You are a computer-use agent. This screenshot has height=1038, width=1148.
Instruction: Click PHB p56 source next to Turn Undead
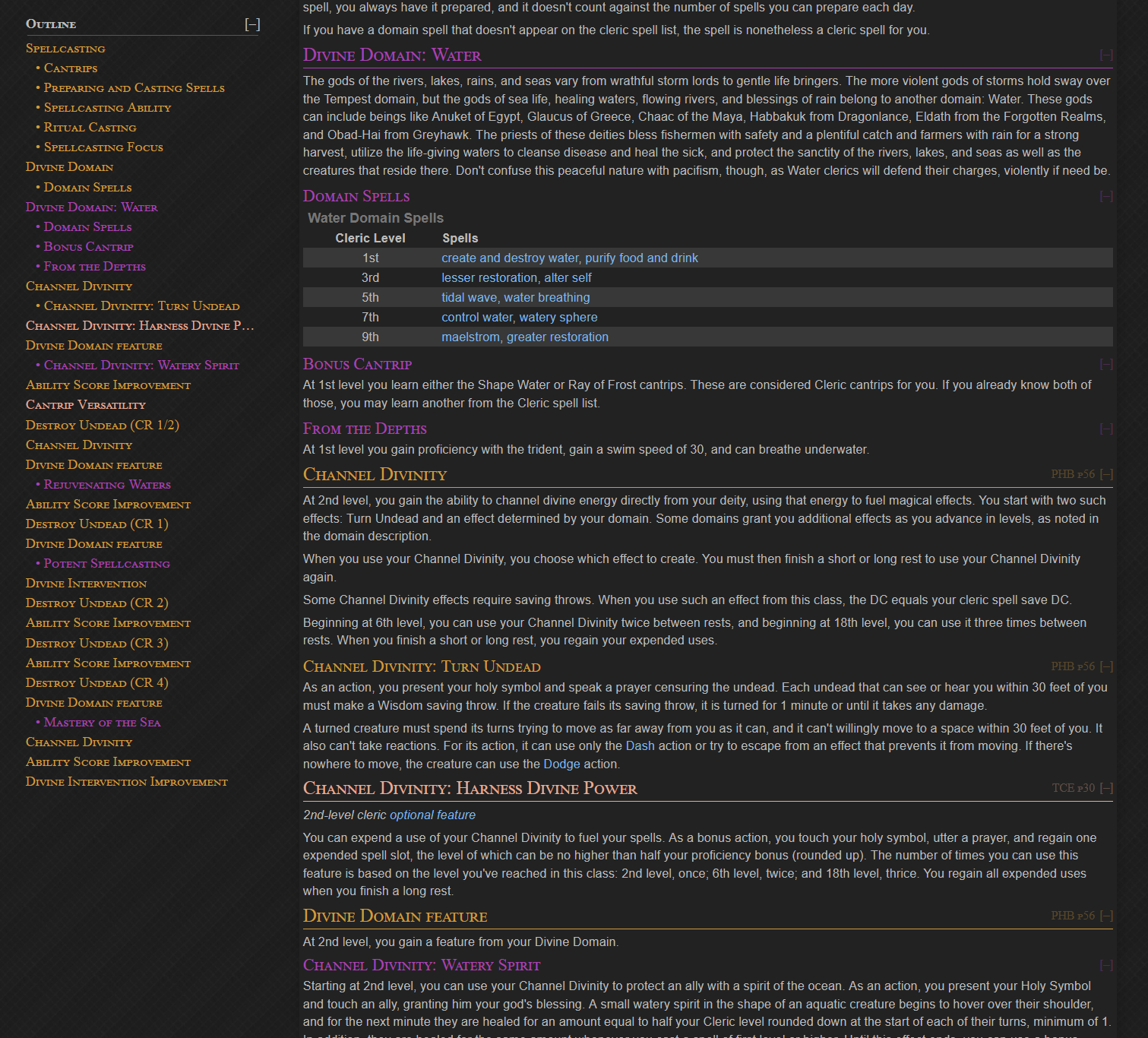(x=1072, y=666)
